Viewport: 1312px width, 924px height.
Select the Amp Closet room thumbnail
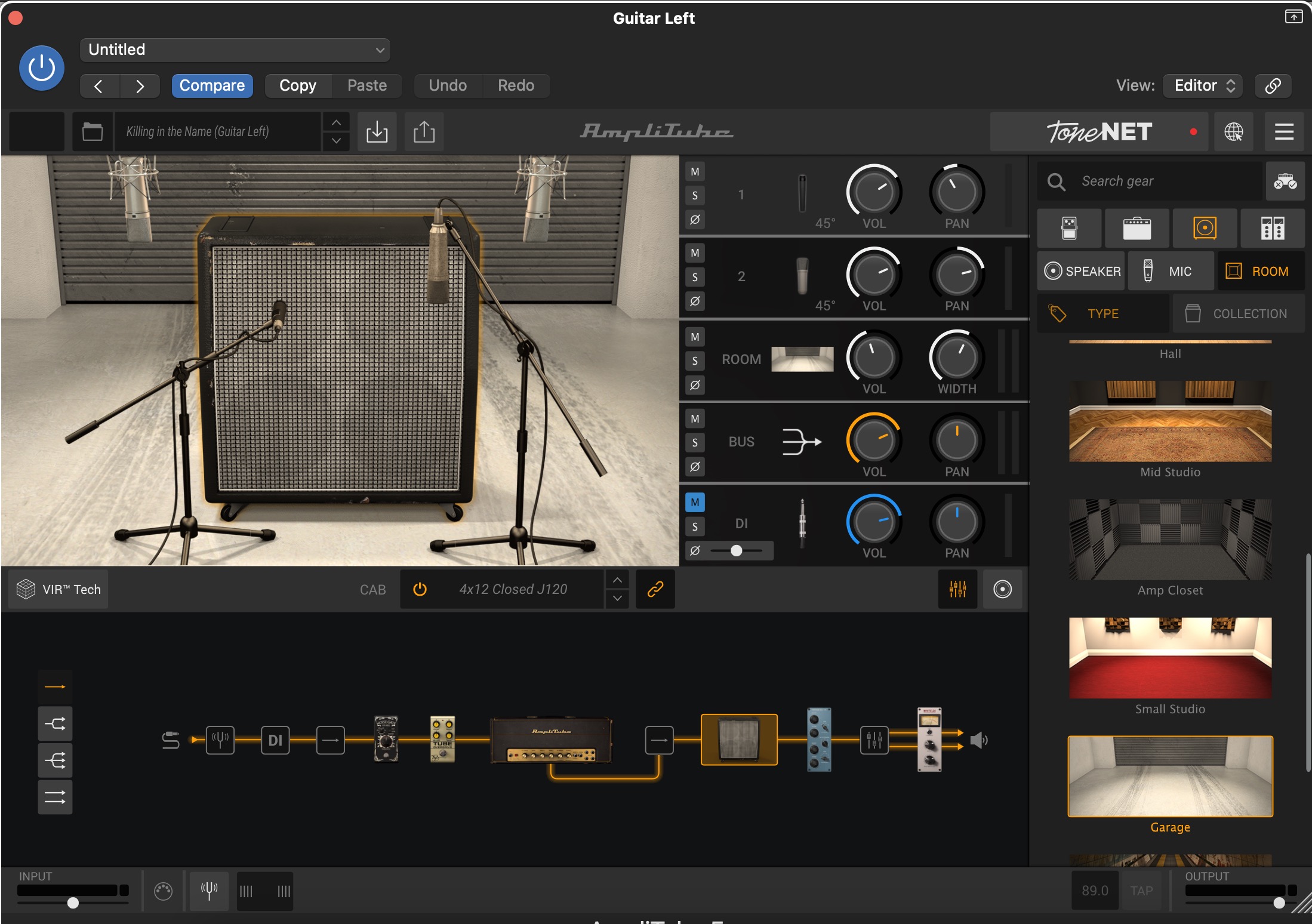(1170, 540)
